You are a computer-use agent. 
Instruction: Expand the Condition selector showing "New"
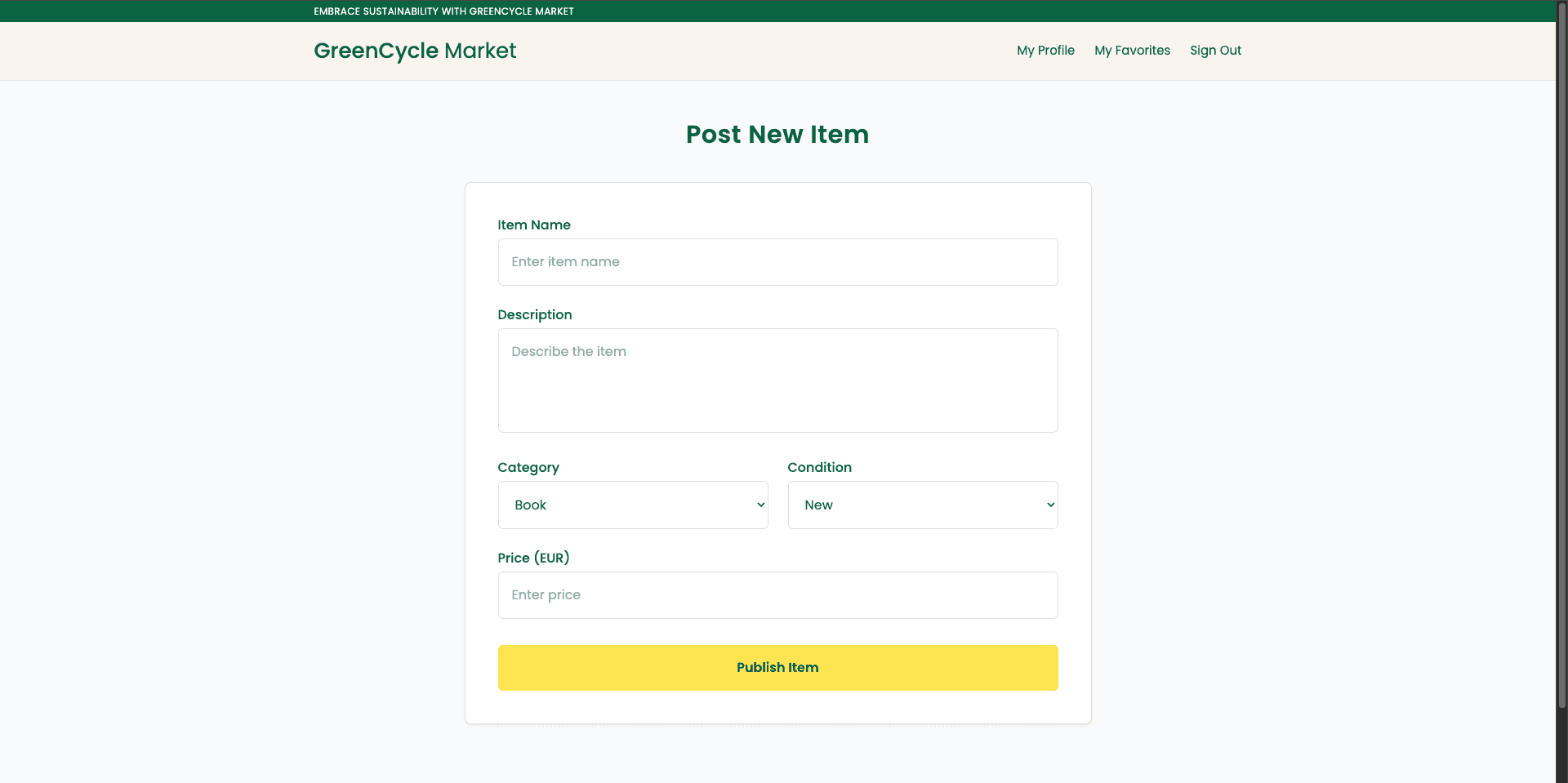pyautogui.click(x=922, y=505)
